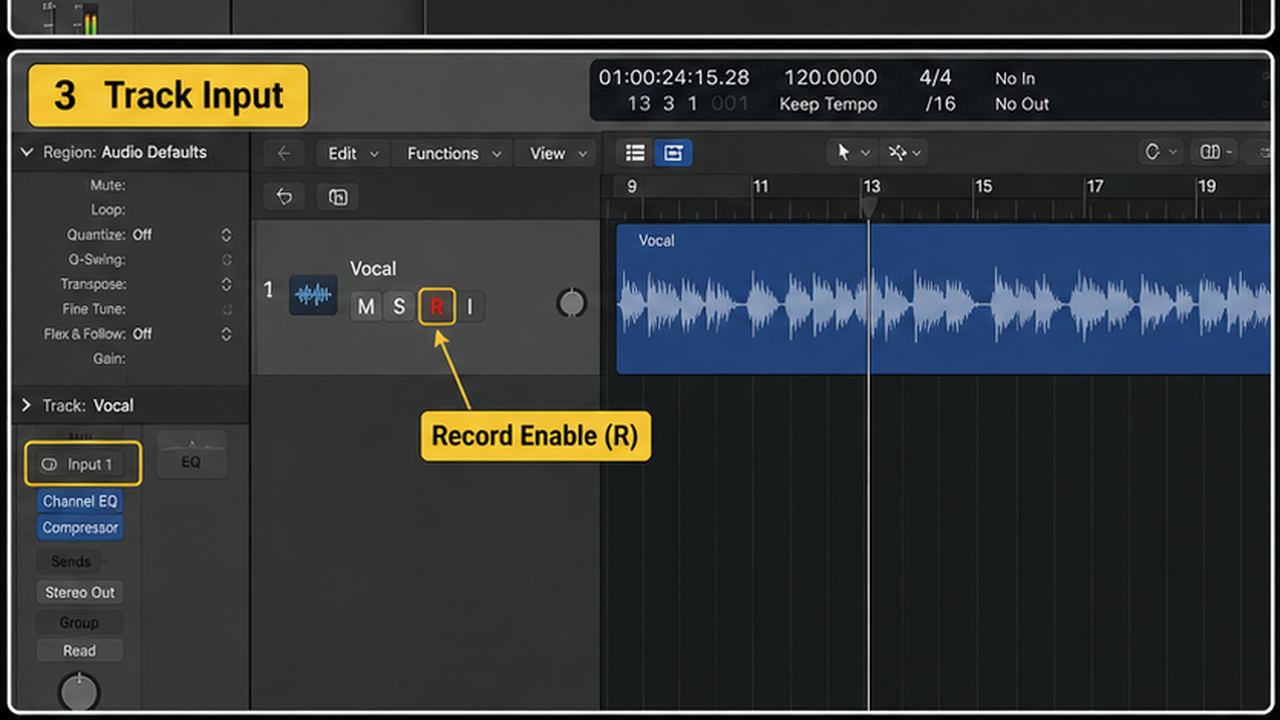The height and width of the screenshot is (720, 1280).
Task: Click the 120.0000 tempo display
Action: (x=830, y=78)
